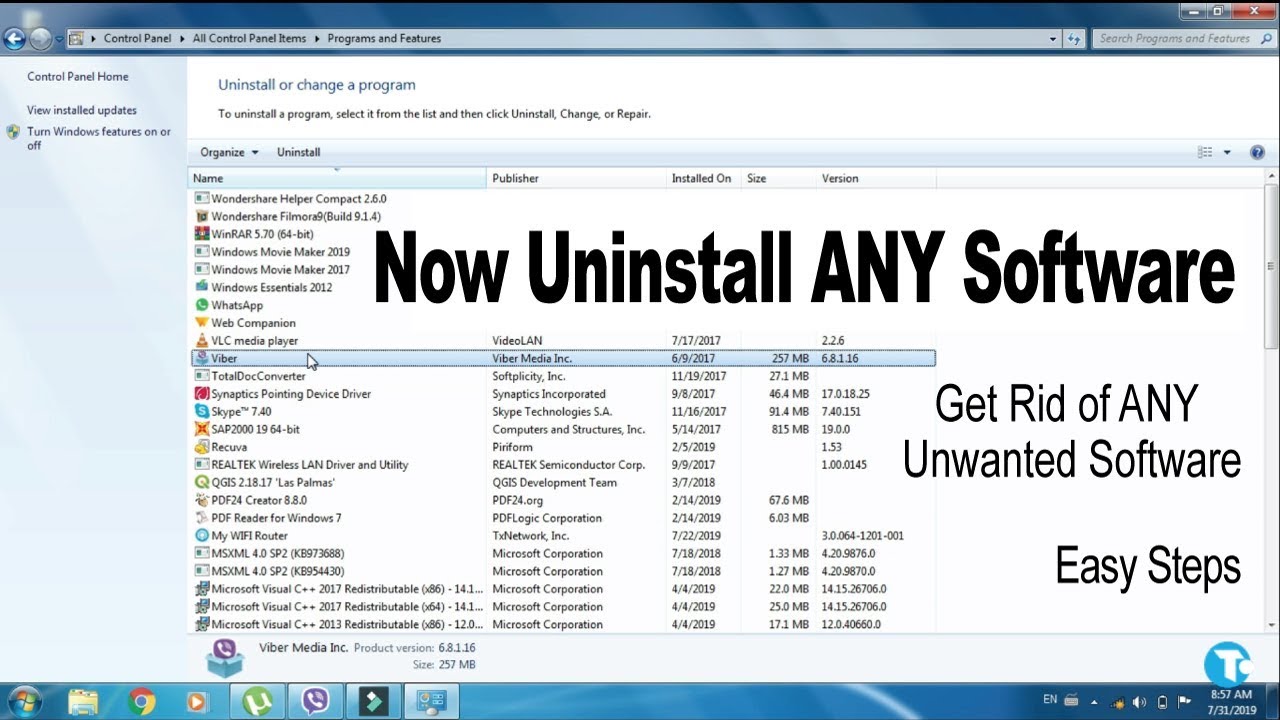Viewport: 1280px width, 720px height.
Task: Select the TotalDocConverter program row
Action: (563, 376)
